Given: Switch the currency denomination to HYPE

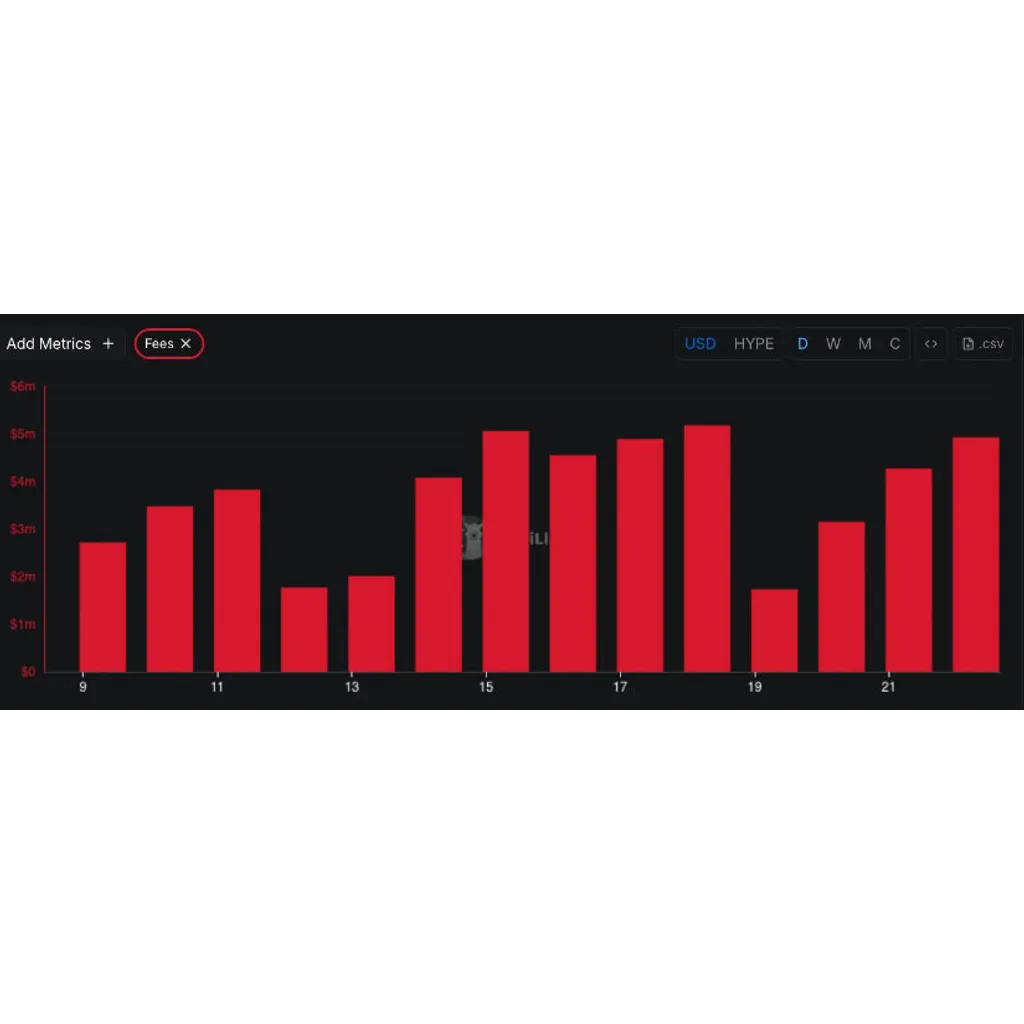Looking at the screenshot, I should point(754,344).
